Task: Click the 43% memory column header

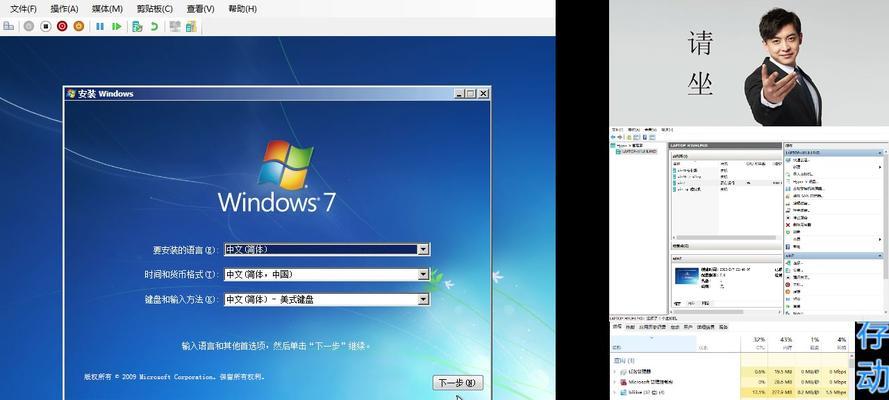Action: click(781, 343)
